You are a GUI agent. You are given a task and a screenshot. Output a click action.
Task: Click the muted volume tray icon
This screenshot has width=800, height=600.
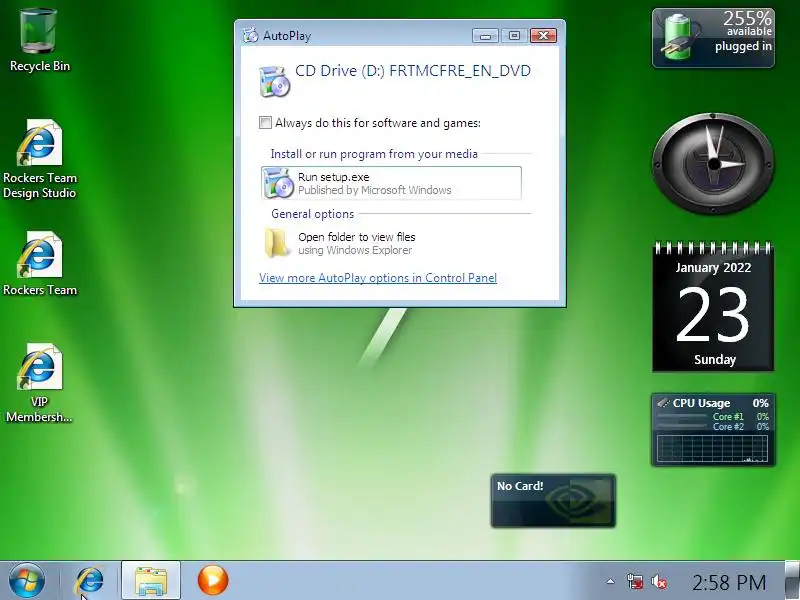[x=659, y=581]
